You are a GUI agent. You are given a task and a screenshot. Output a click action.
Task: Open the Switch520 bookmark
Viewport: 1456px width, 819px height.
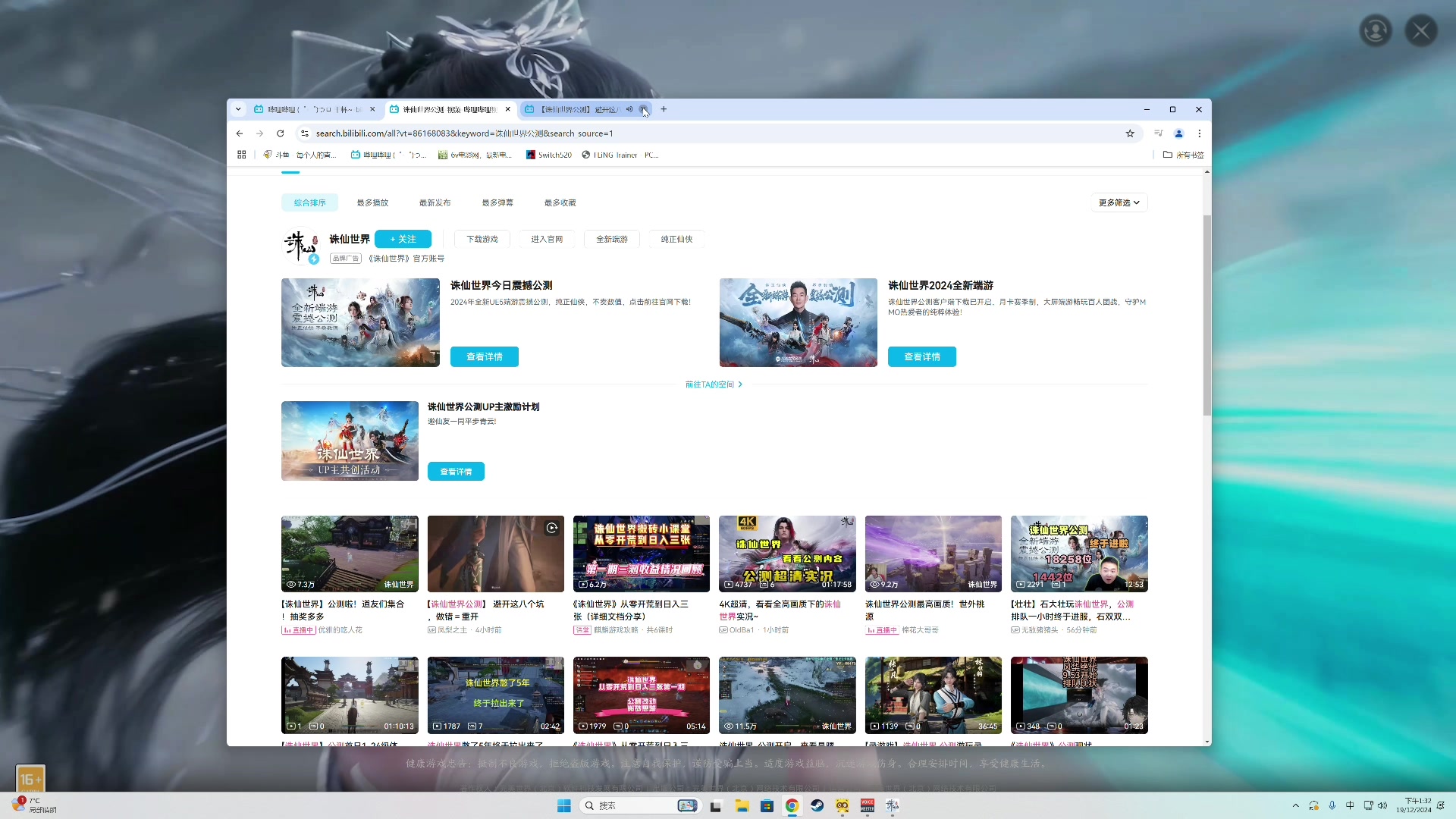pos(549,155)
